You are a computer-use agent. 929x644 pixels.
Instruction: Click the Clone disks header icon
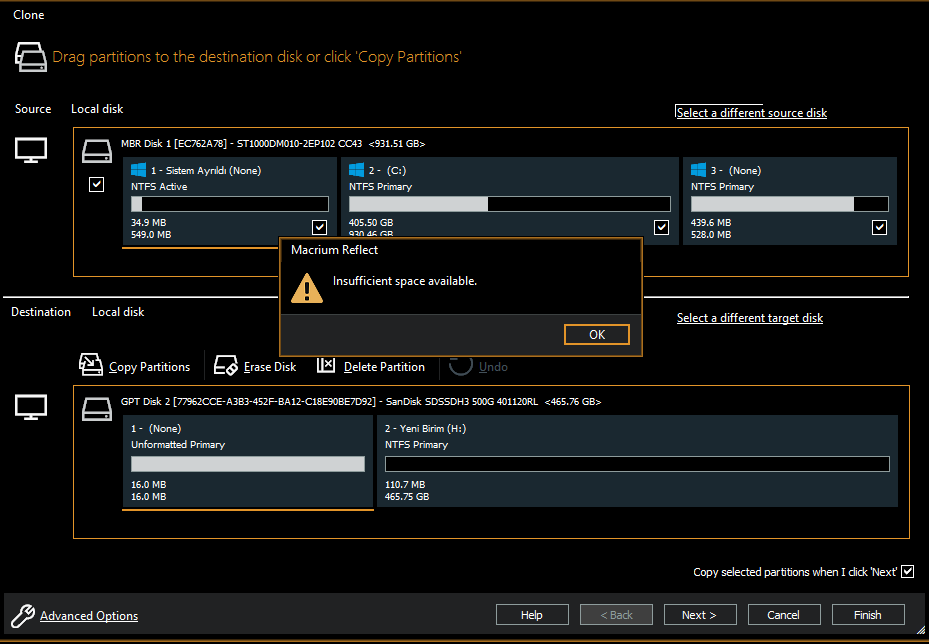pos(31,57)
